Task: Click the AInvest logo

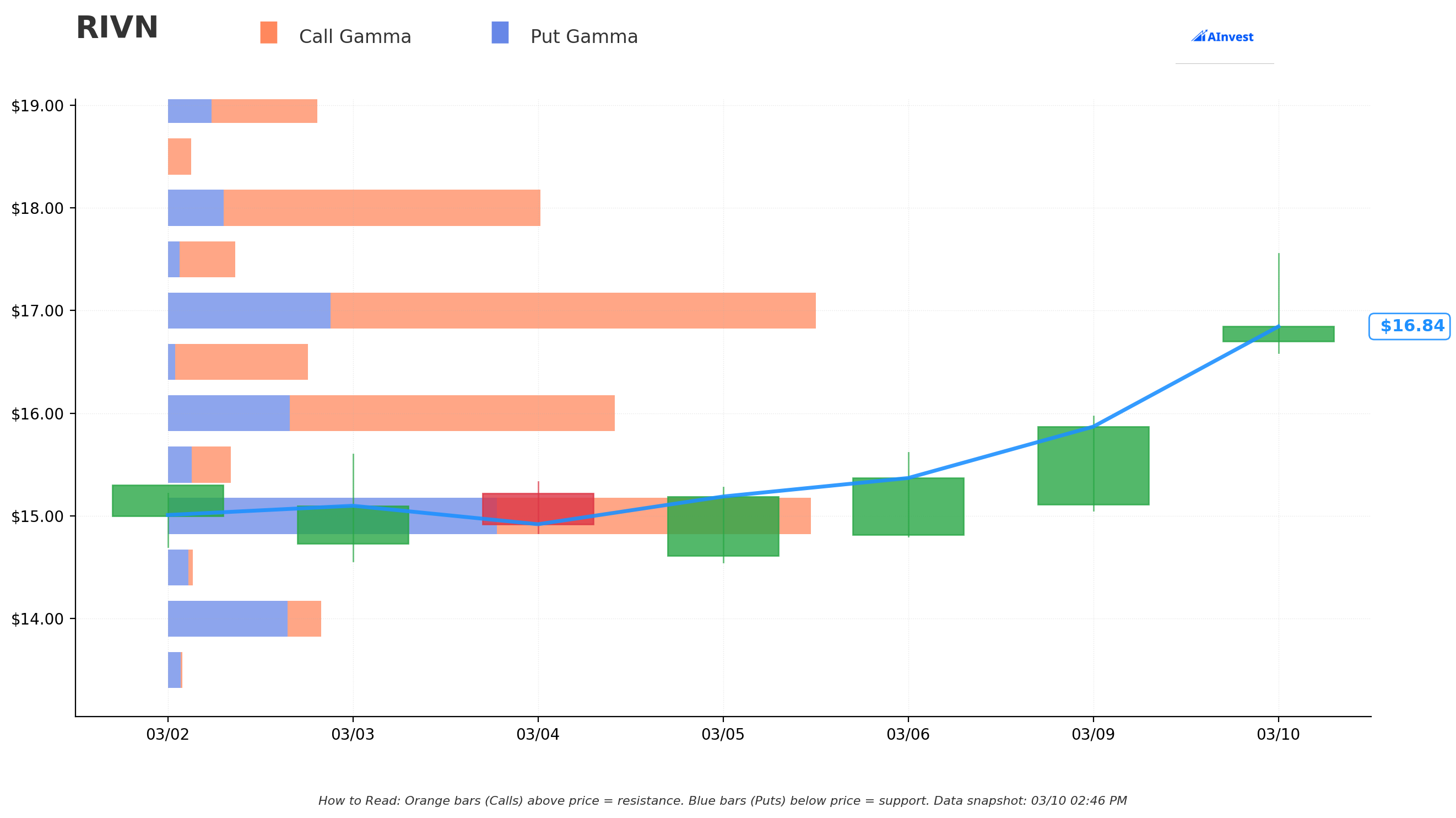Action: (x=1222, y=37)
